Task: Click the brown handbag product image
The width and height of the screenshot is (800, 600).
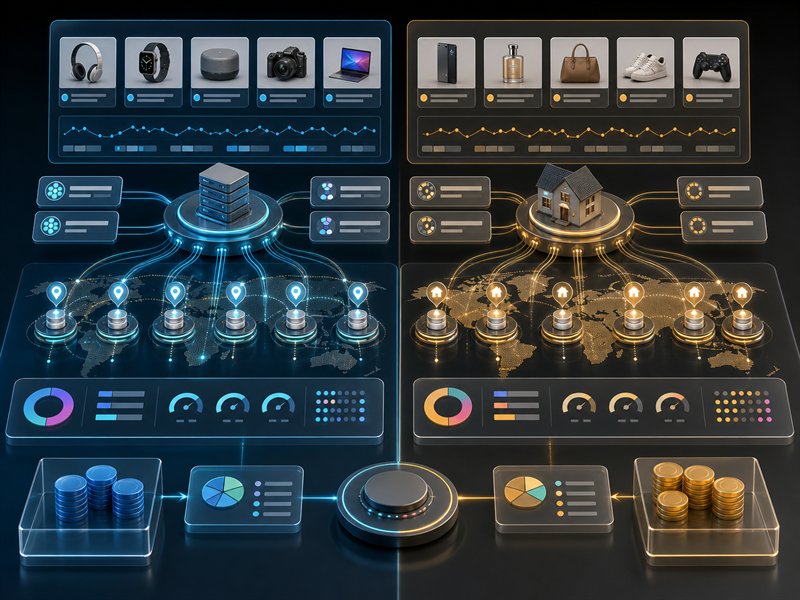Action: pyautogui.click(x=579, y=63)
